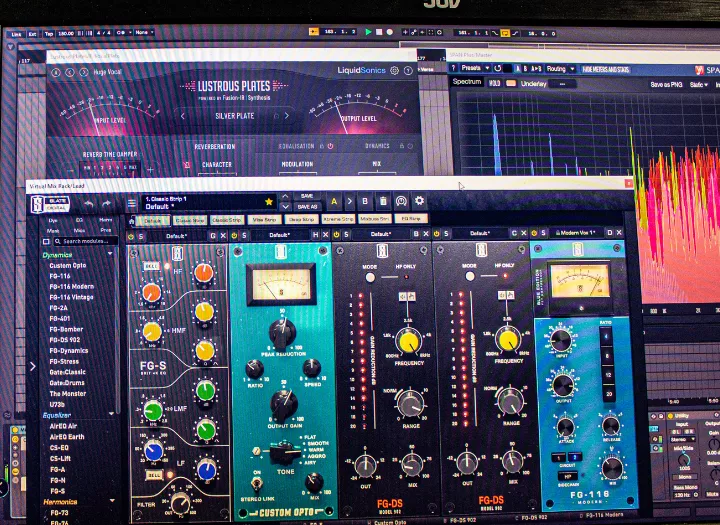Click the transport record button

390,32
